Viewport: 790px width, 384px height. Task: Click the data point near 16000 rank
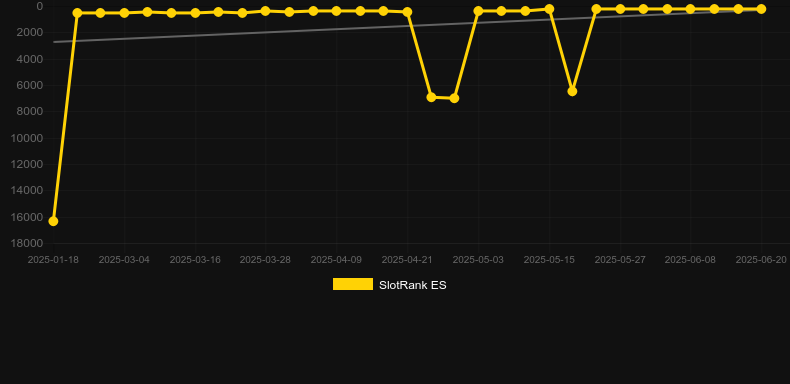[x=53, y=221]
